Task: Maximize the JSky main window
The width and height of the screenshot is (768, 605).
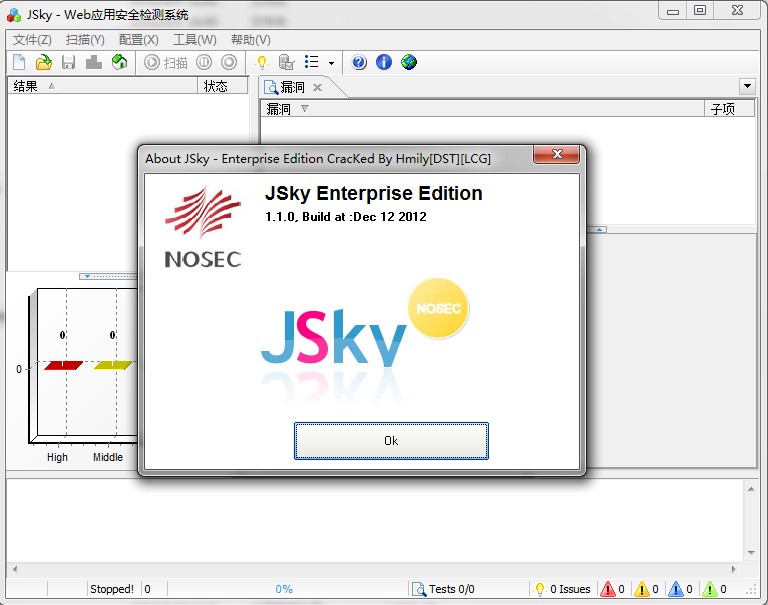Action: click(700, 10)
